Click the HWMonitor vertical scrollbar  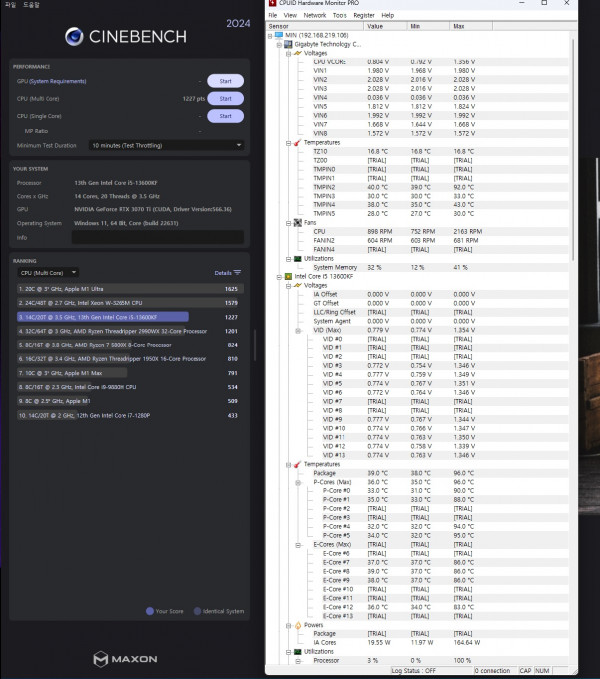pyautogui.click(x=573, y=149)
